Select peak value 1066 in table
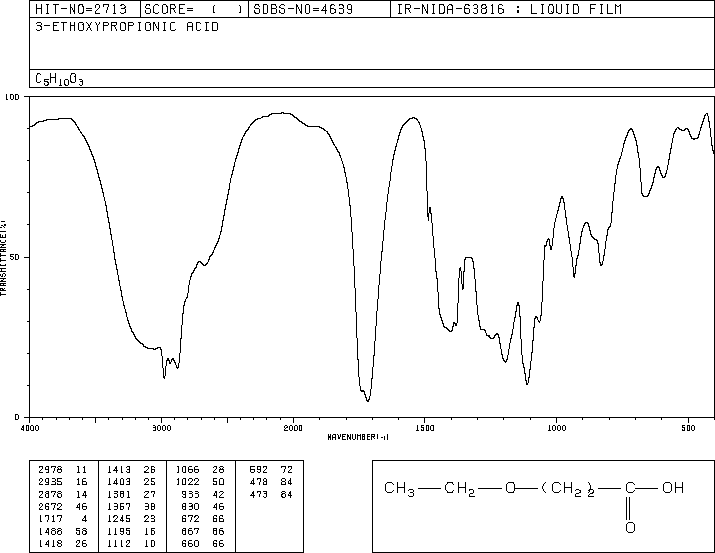The width and height of the screenshot is (715, 553). pos(187,470)
